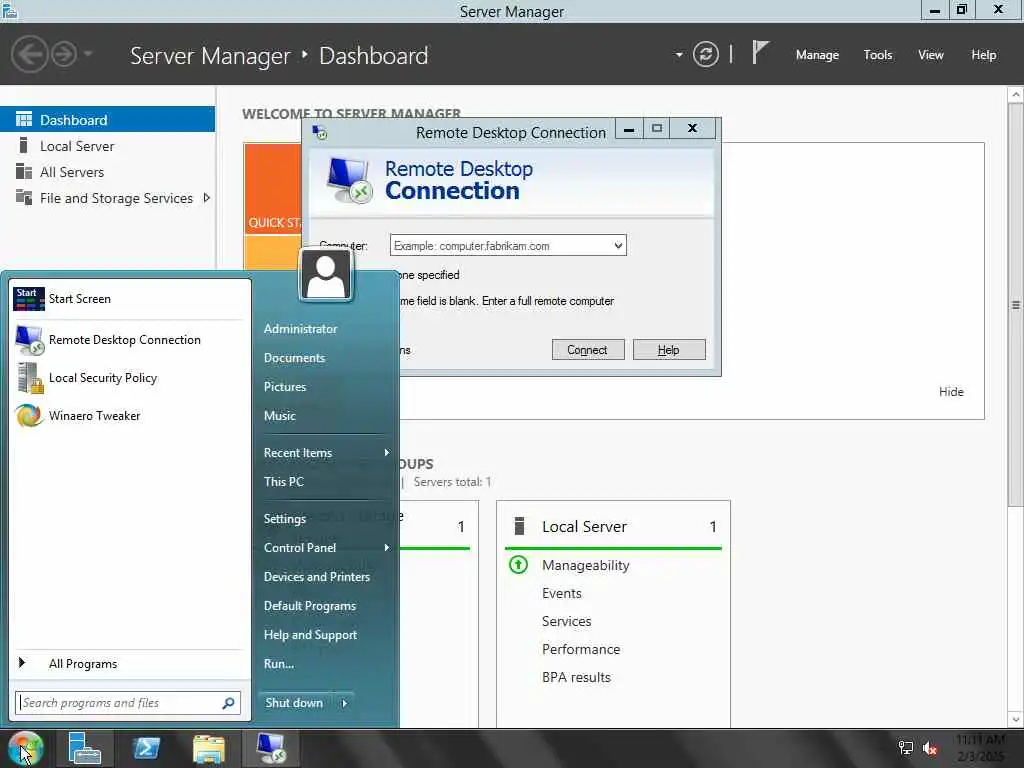Open Services in the Local Server tile
This screenshot has height=768, width=1024.
click(566, 621)
